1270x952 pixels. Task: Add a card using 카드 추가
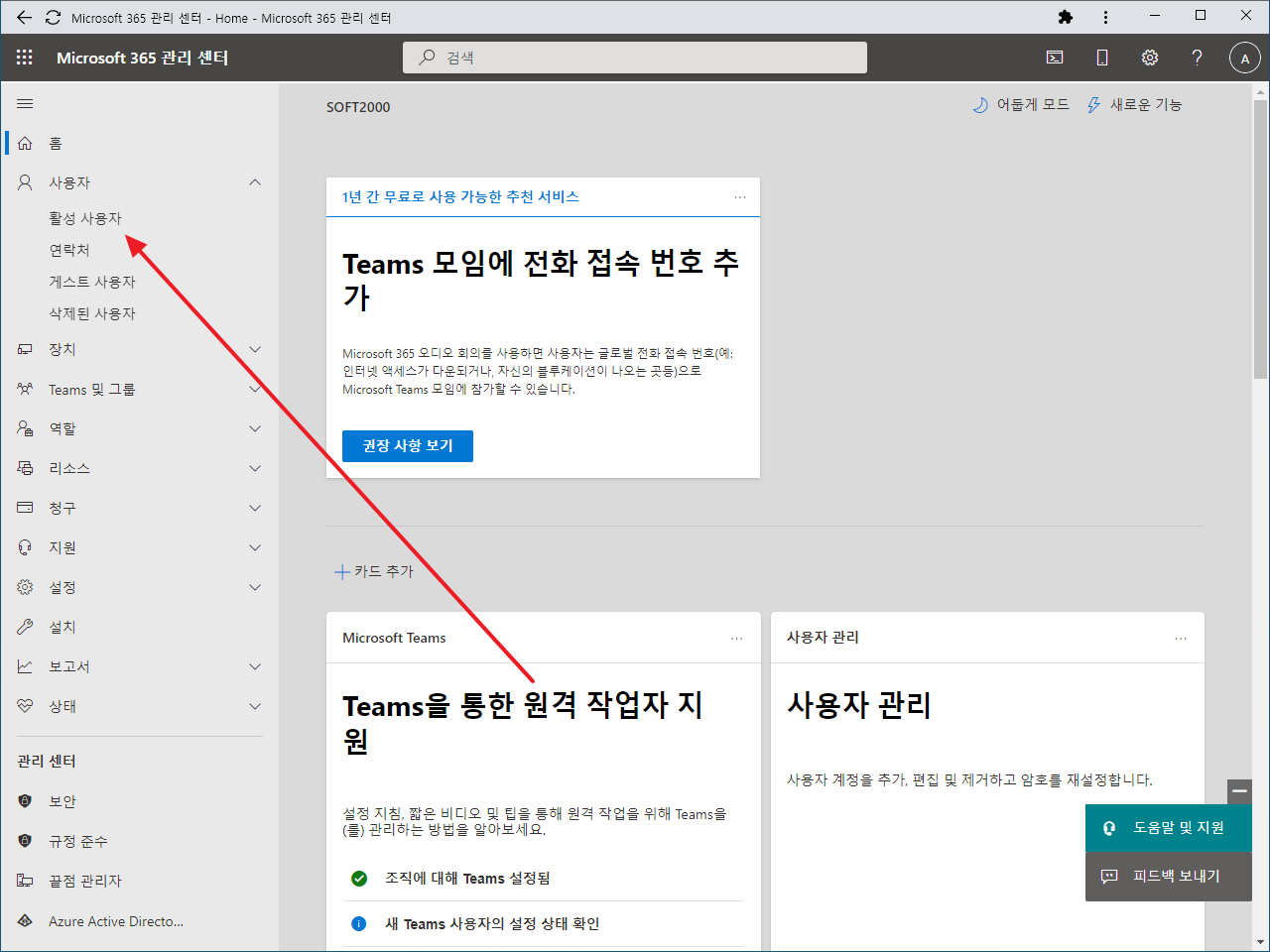374,570
